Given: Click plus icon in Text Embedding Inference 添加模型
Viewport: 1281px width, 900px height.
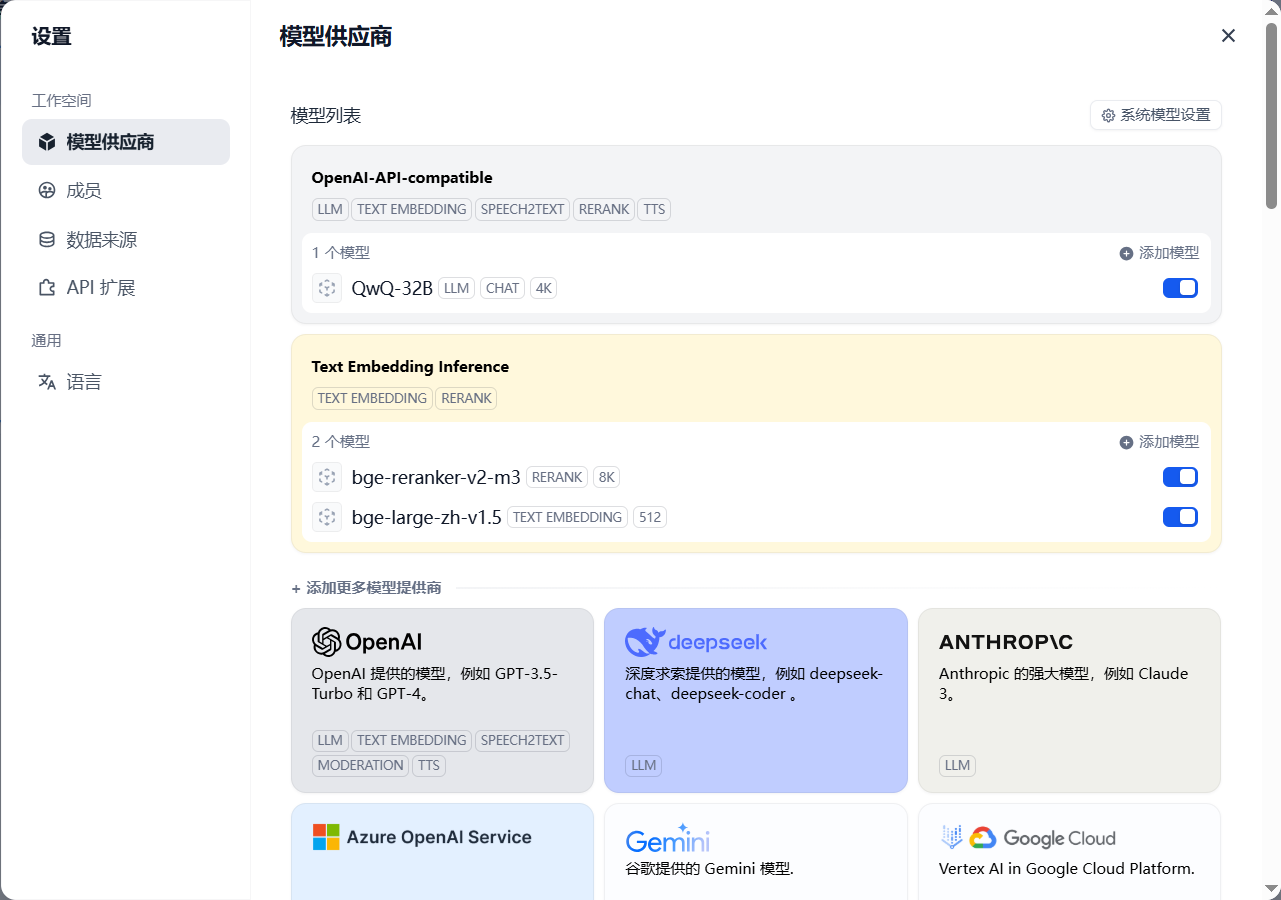Looking at the screenshot, I should [1127, 442].
